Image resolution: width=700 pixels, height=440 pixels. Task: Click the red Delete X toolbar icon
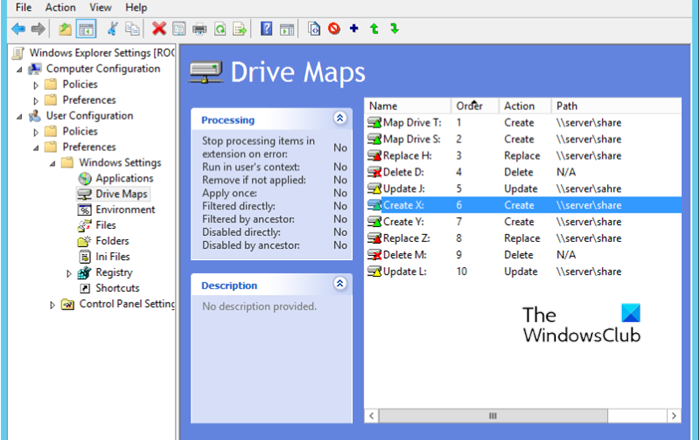158,29
